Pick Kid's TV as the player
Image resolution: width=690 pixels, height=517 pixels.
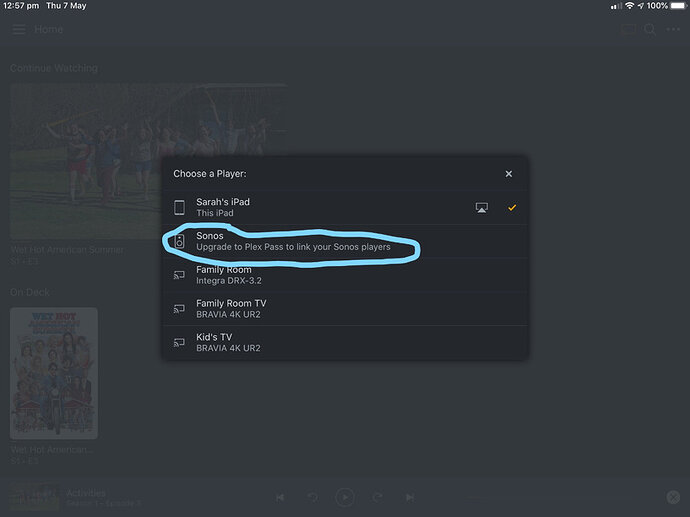click(x=345, y=342)
